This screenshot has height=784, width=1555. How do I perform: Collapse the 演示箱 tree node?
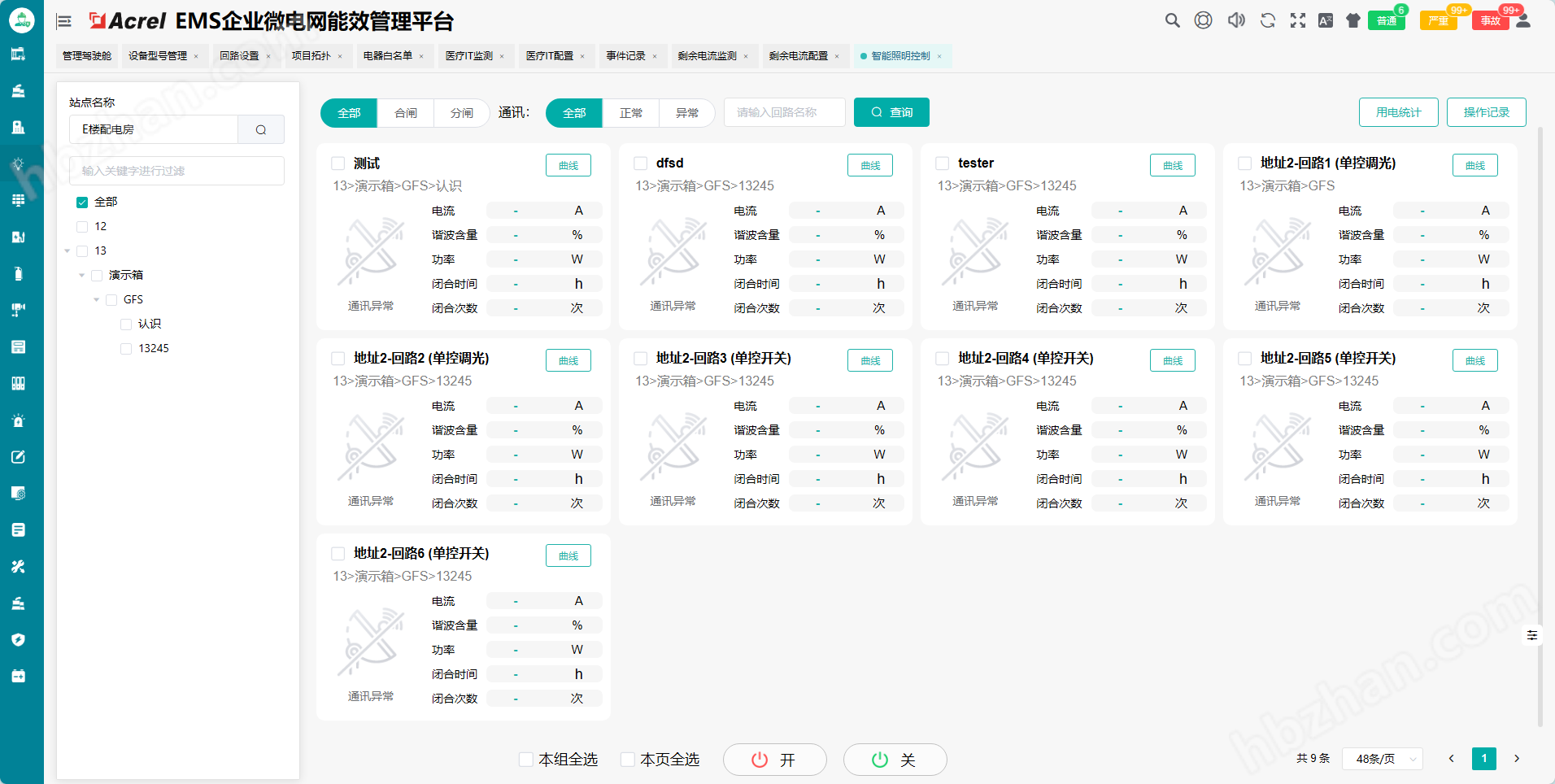coord(81,275)
